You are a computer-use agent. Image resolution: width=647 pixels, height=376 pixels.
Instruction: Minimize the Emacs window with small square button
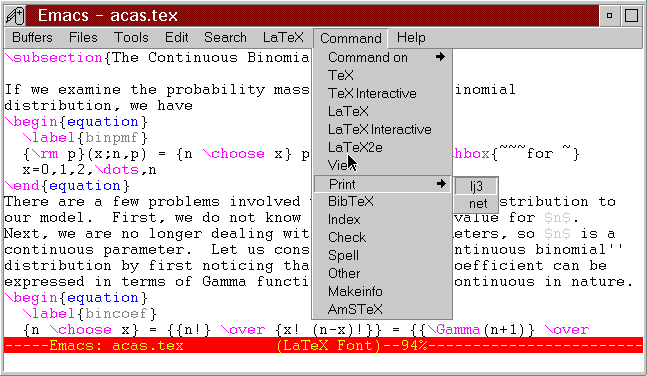[x=609, y=16]
